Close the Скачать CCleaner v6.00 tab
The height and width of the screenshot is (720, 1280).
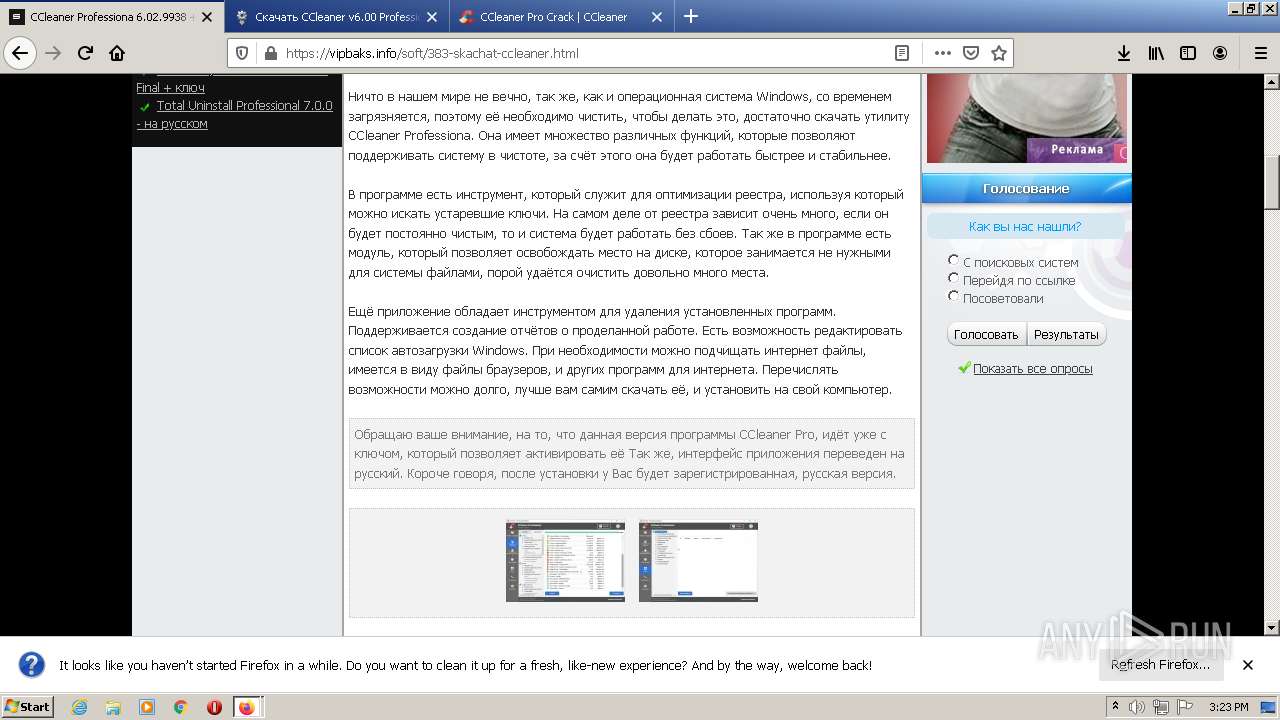click(431, 16)
